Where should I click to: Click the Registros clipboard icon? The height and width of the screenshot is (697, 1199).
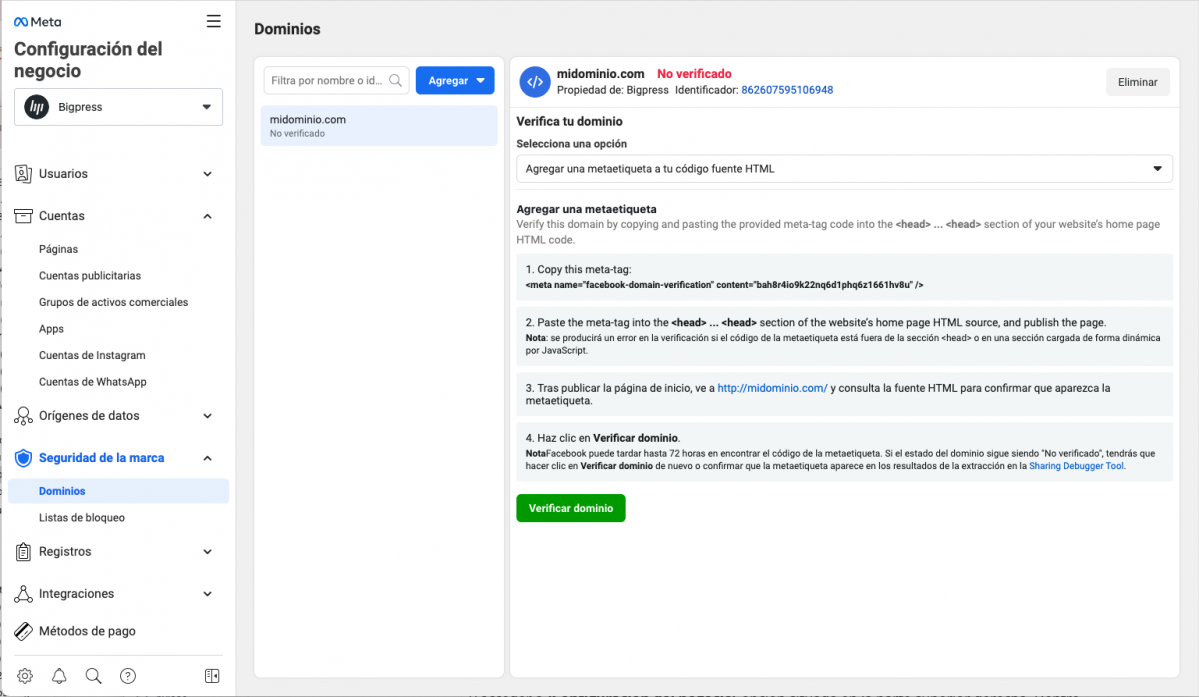(23, 552)
